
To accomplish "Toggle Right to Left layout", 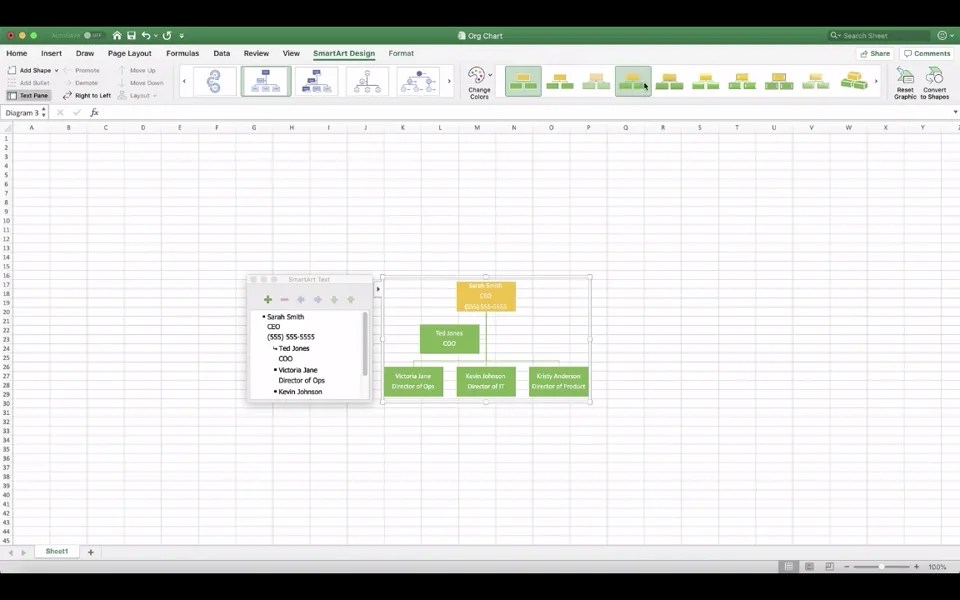I will click(87, 96).
